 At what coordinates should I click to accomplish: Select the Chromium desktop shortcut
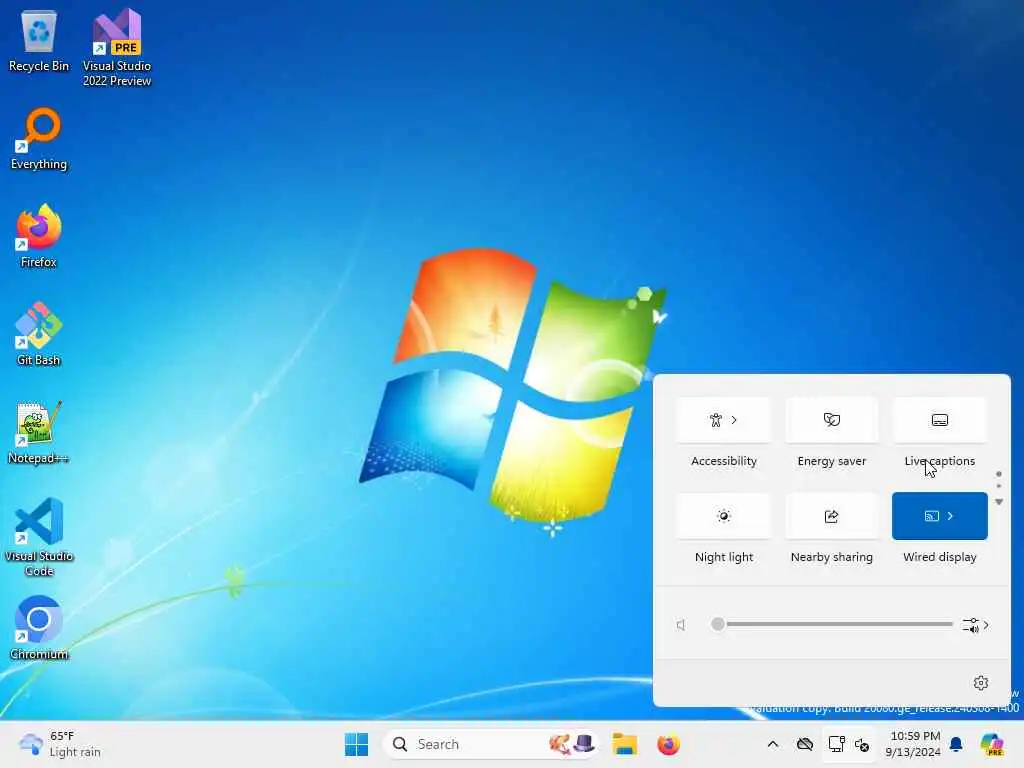click(39, 628)
